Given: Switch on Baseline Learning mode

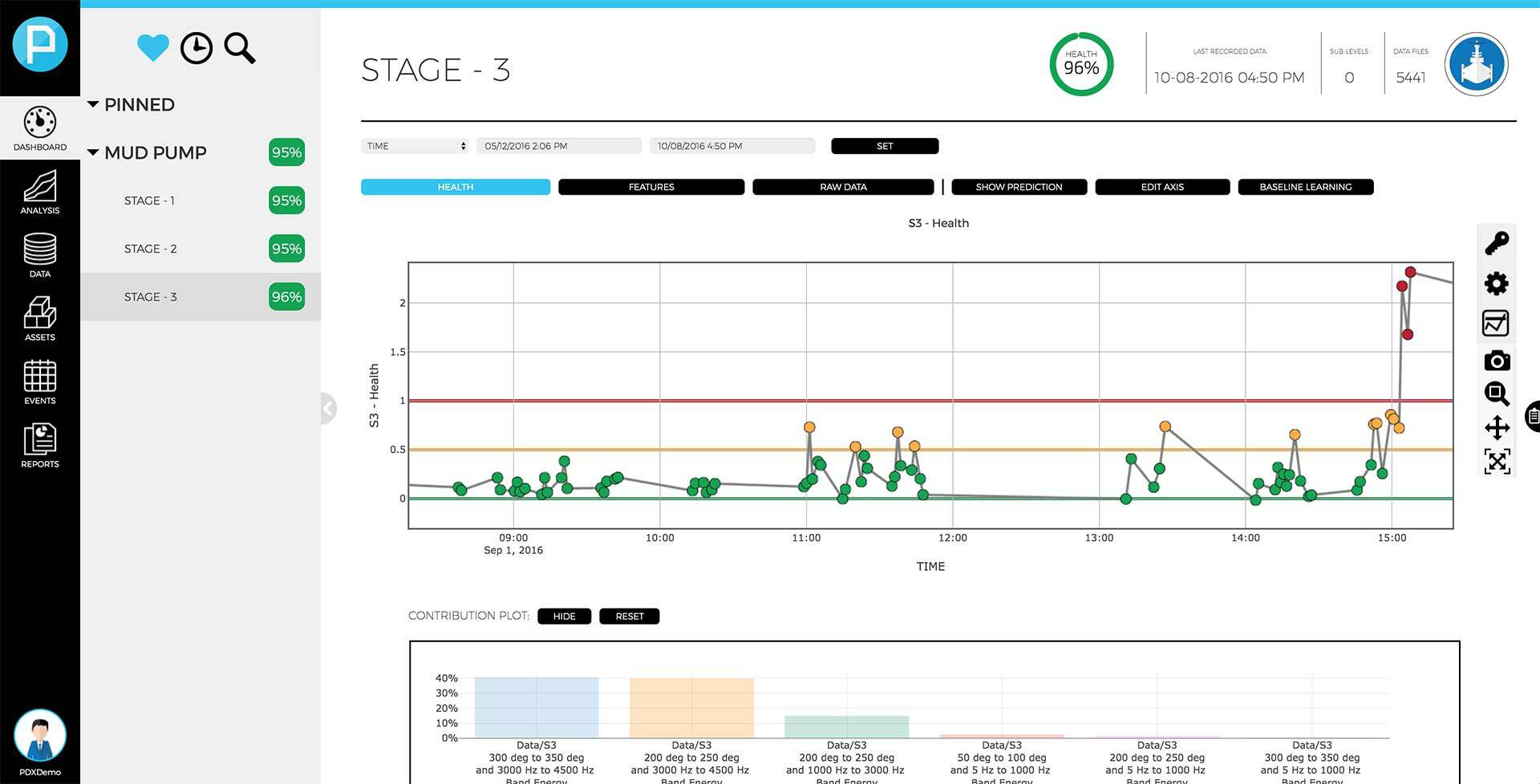Looking at the screenshot, I should pyautogui.click(x=1305, y=187).
